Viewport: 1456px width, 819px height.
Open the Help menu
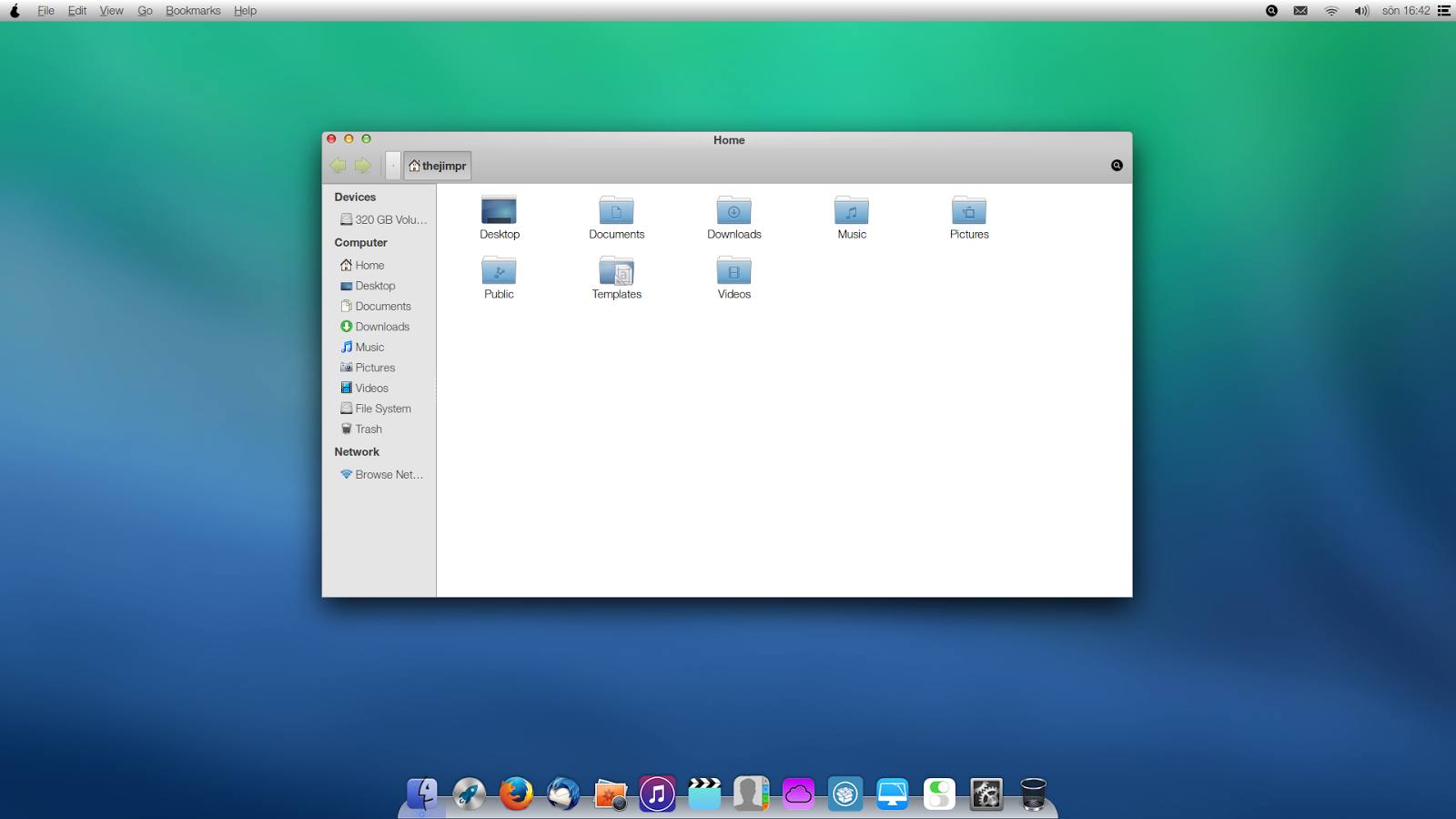(245, 11)
